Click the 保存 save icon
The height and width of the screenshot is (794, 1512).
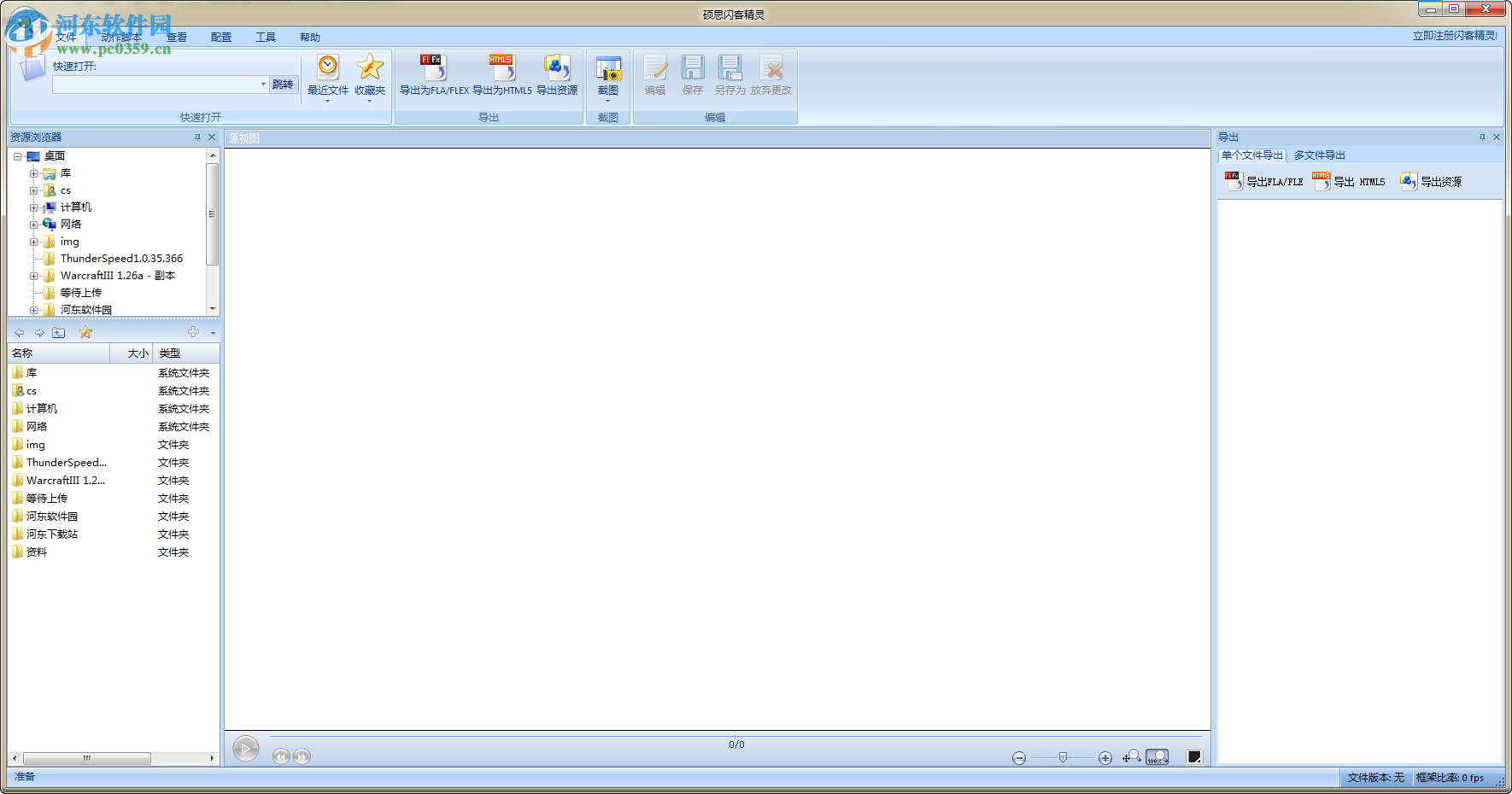pos(693,75)
